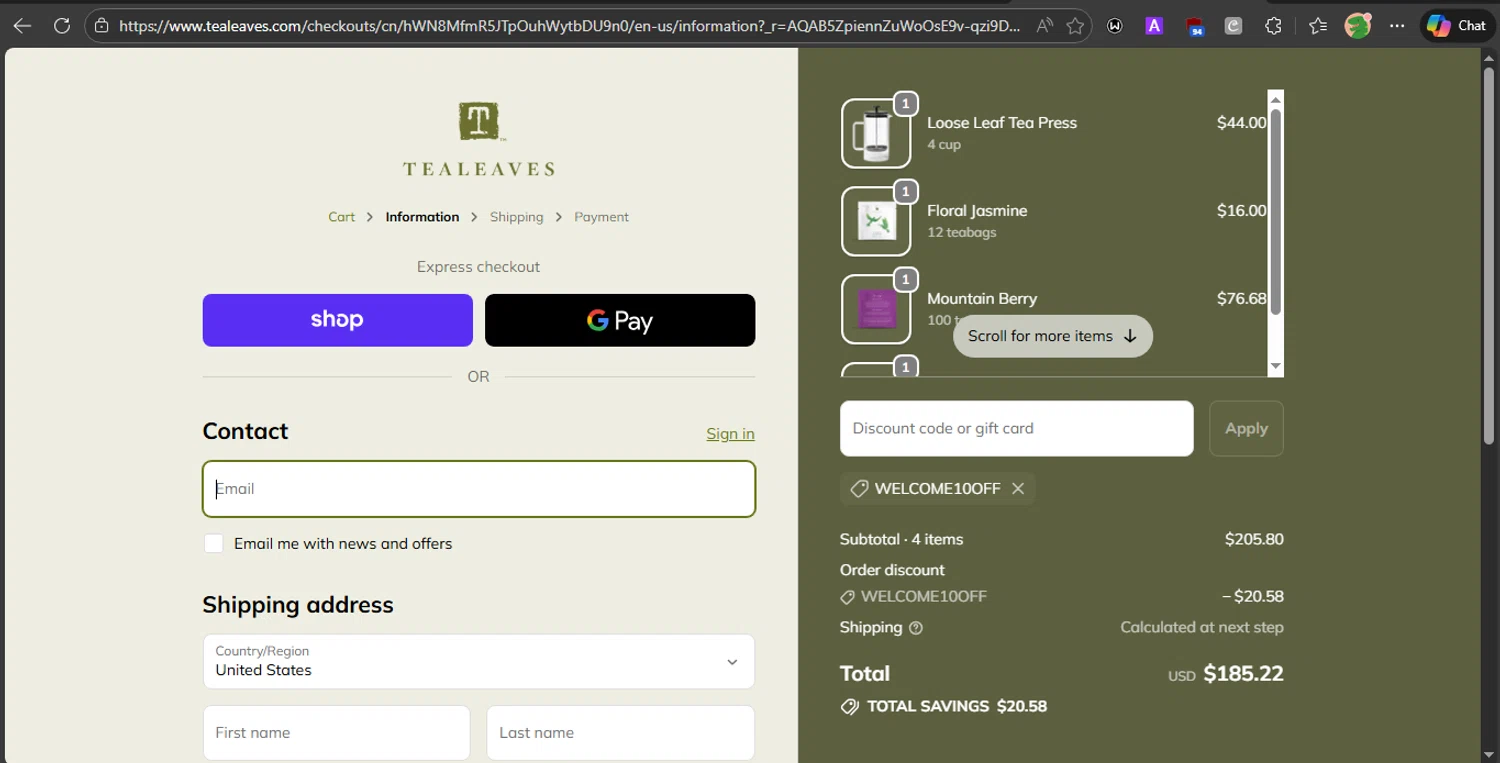Image resolution: width=1500 pixels, height=763 pixels.
Task: Click the Calculated at next step text
Action: click(x=1202, y=628)
